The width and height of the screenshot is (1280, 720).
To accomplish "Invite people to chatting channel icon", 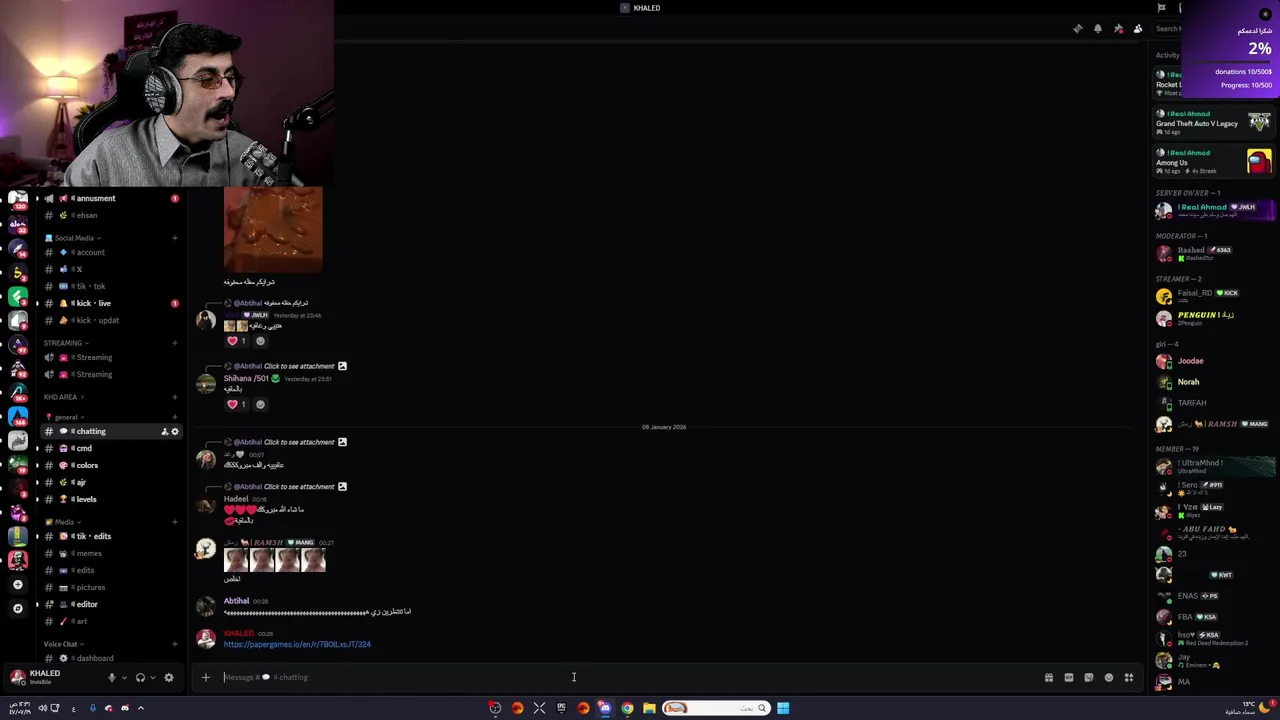I will 164,432.
